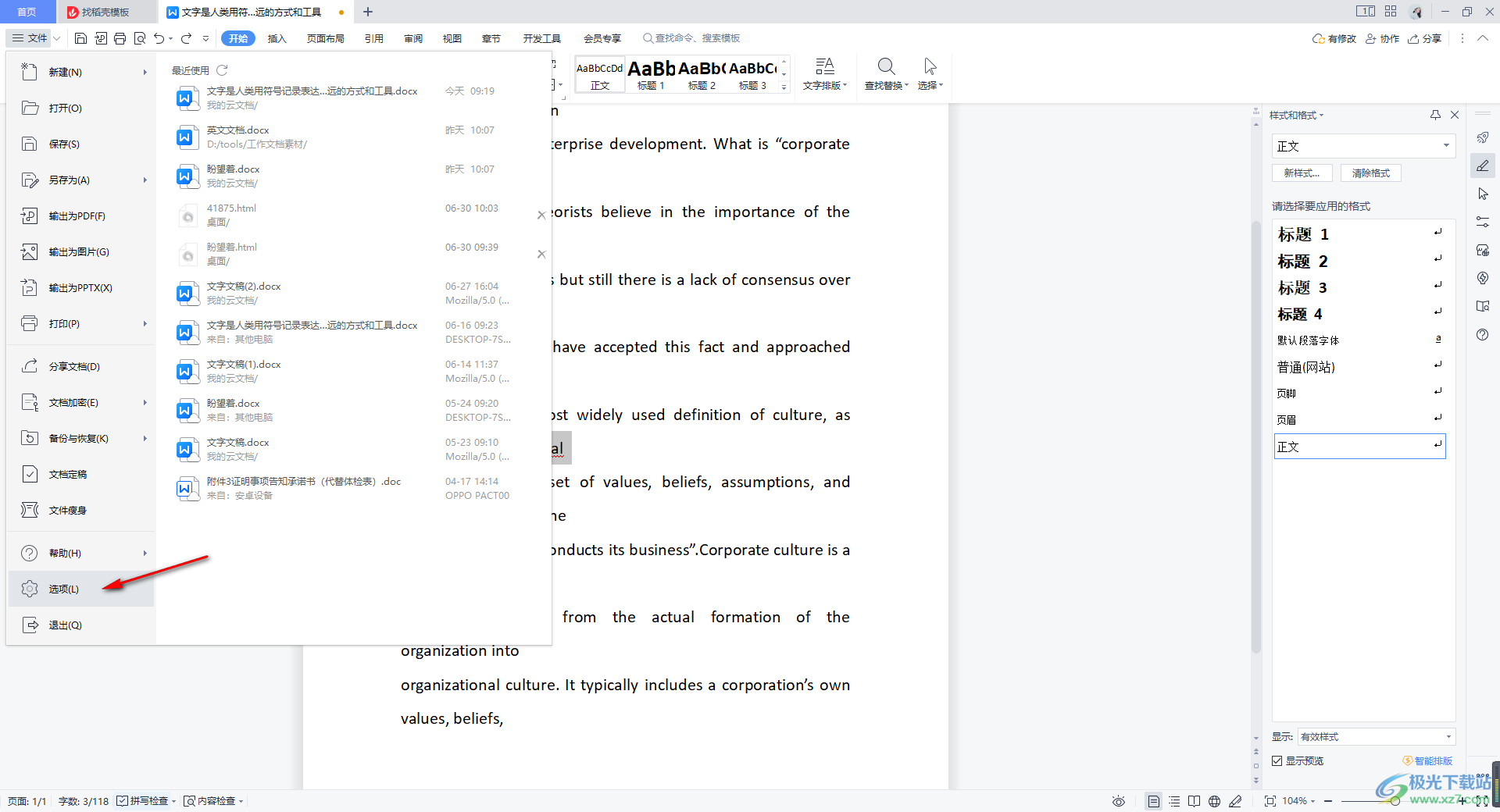The width and height of the screenshot is (1500, 812).
Task: Open the 显示 有效样式 dropdown
Action: point(1448,736)
